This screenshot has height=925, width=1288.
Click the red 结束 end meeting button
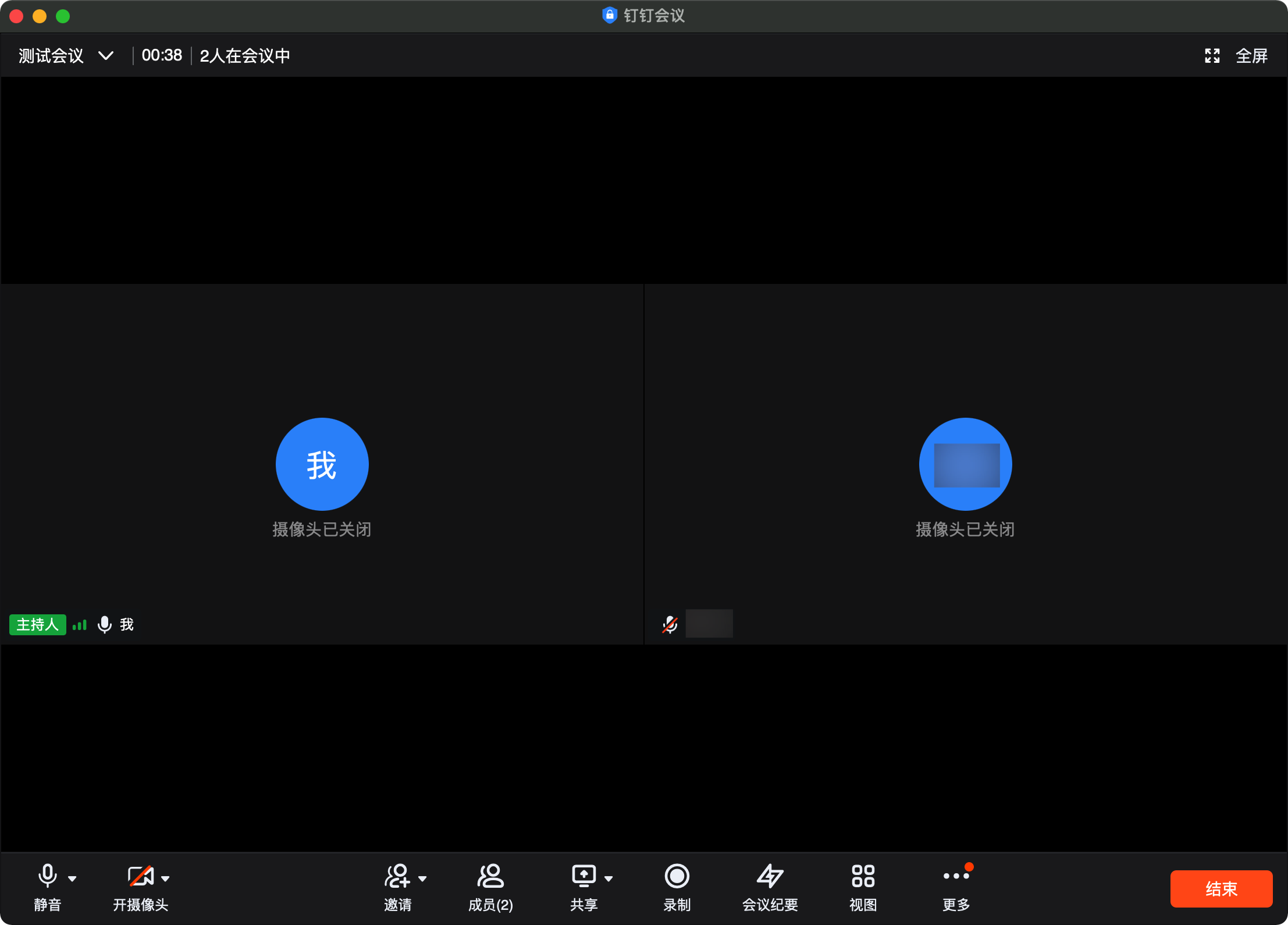(1221, 889)
